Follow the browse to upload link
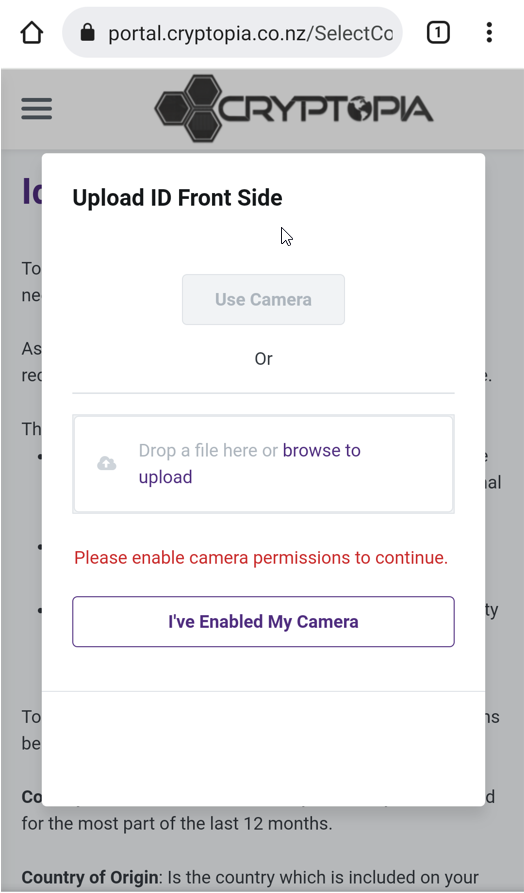 point(249,464)
